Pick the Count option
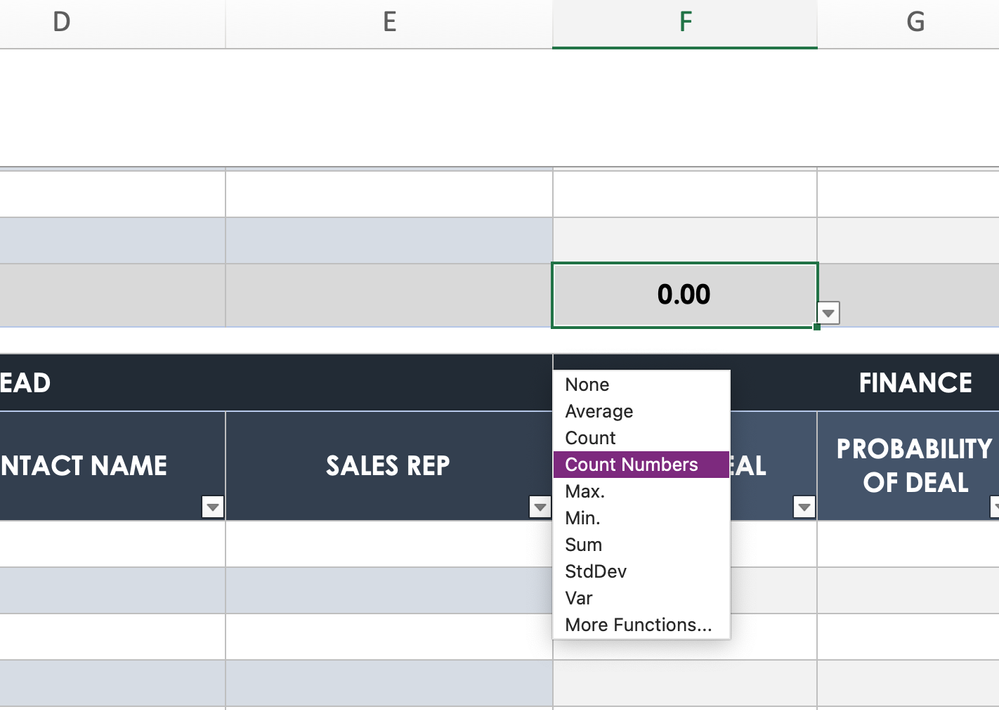The image size is (999, 710). pos(590,438)
